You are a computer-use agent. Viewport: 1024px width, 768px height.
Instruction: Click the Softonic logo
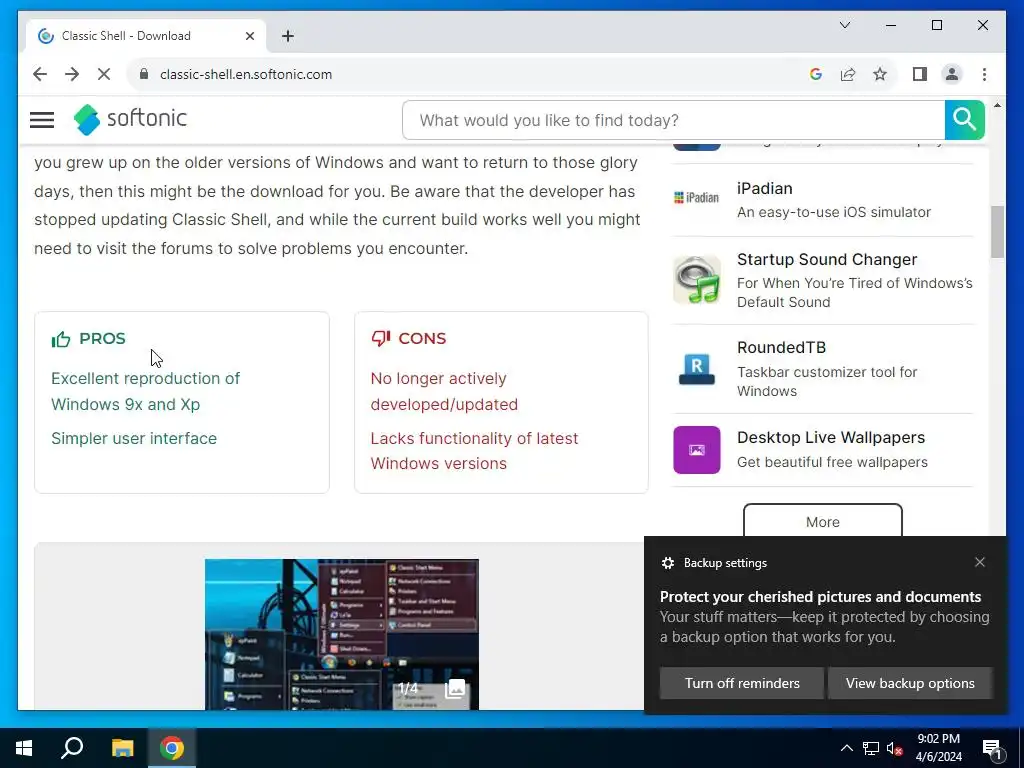[x=130, y=120]
